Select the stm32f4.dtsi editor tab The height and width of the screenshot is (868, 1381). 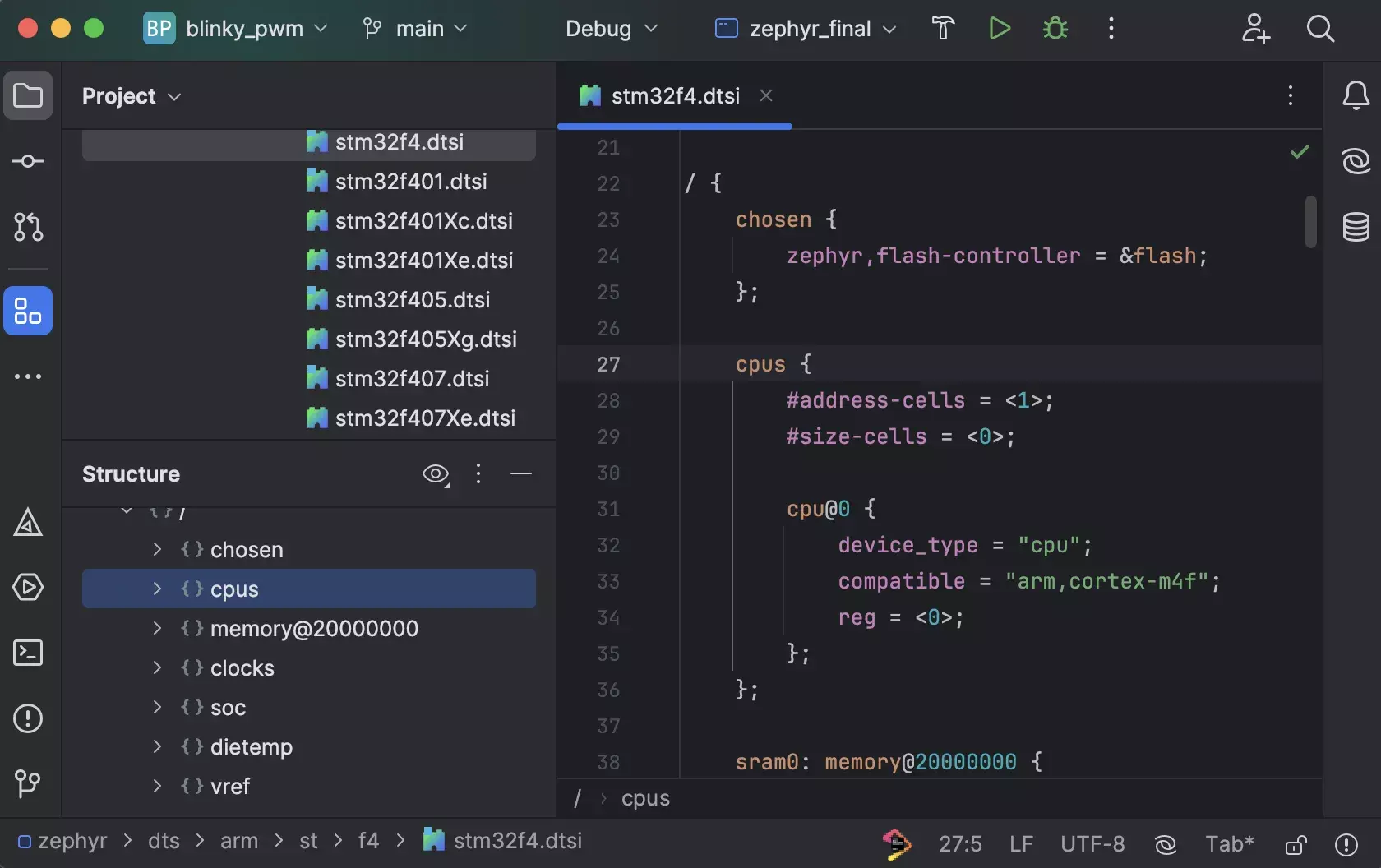(674, 96)
